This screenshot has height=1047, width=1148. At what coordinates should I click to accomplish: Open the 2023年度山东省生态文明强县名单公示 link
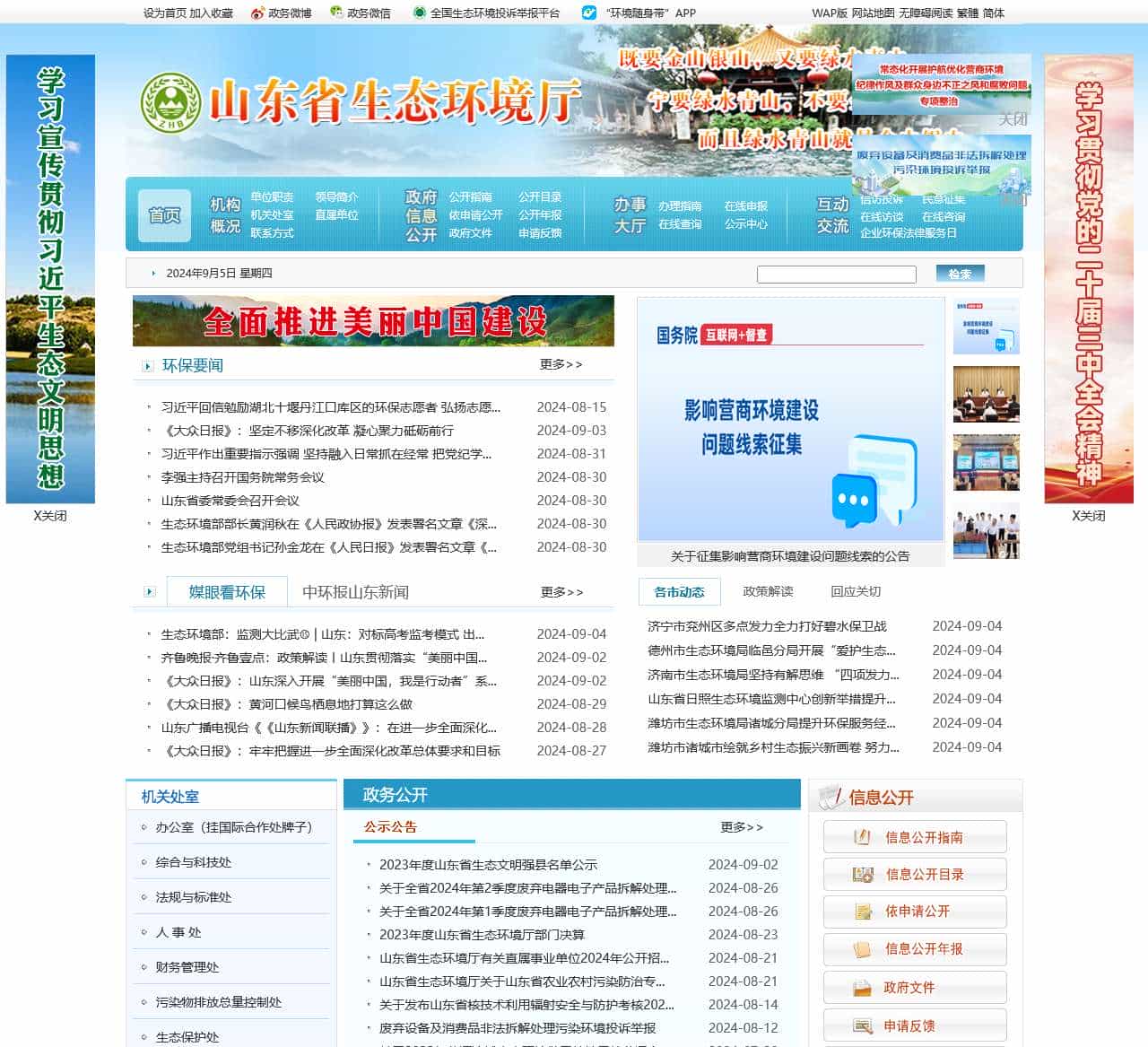489,865
